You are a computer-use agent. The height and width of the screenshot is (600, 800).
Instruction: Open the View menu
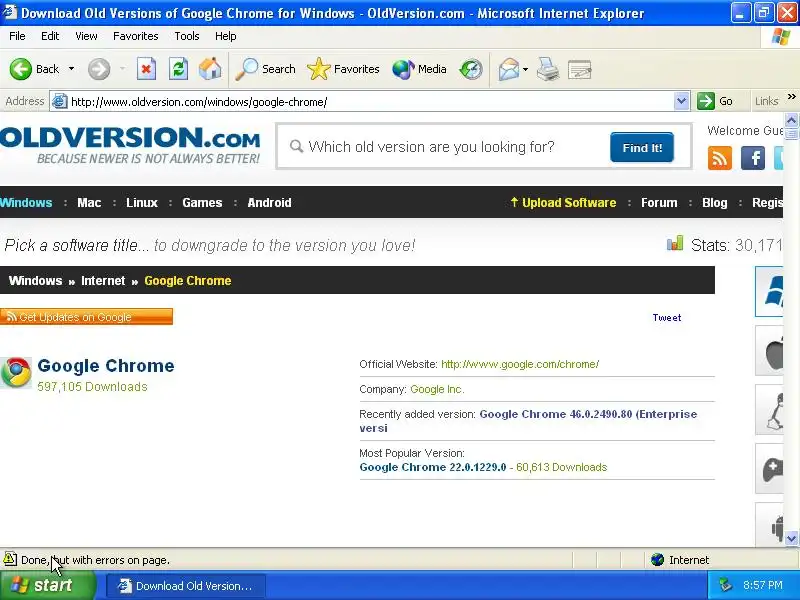click(86, 36)
